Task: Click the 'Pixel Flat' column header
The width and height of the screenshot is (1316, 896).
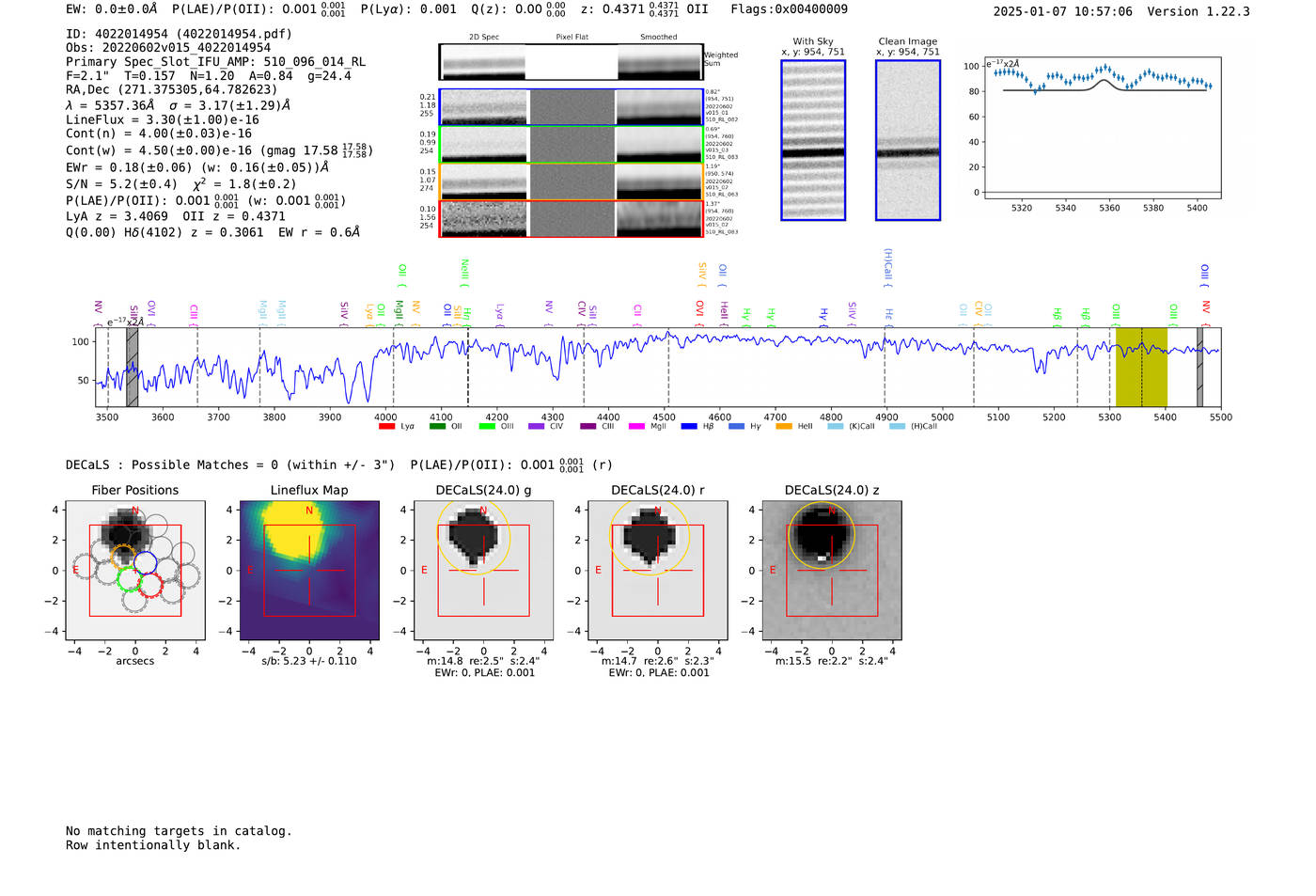Action: [x=572, y=38]
